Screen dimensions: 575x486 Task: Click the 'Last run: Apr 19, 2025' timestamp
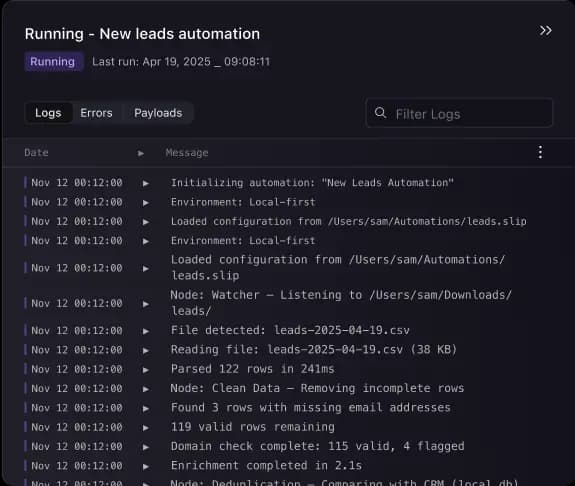point(181,62)
